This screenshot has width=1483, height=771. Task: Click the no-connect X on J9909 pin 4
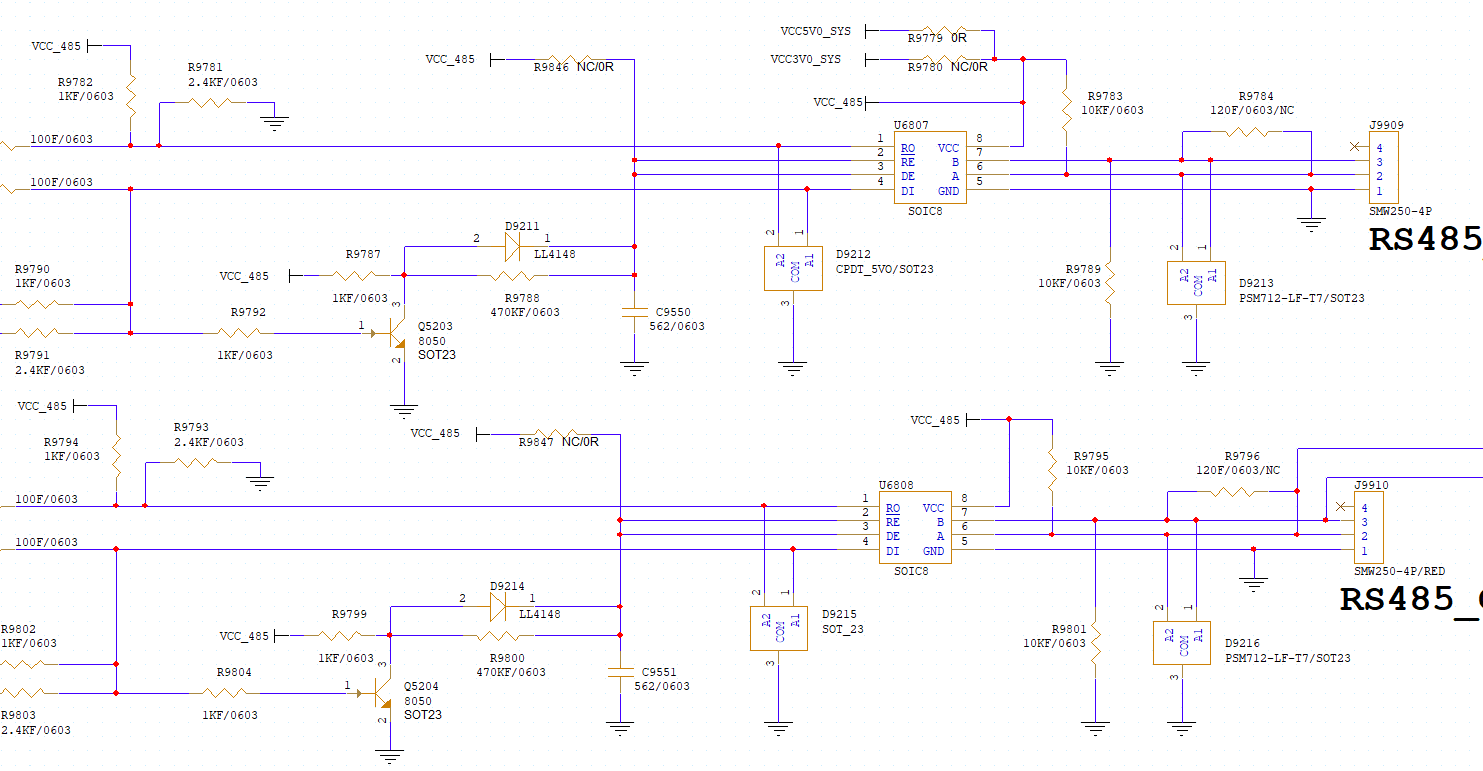[1354, 147]
